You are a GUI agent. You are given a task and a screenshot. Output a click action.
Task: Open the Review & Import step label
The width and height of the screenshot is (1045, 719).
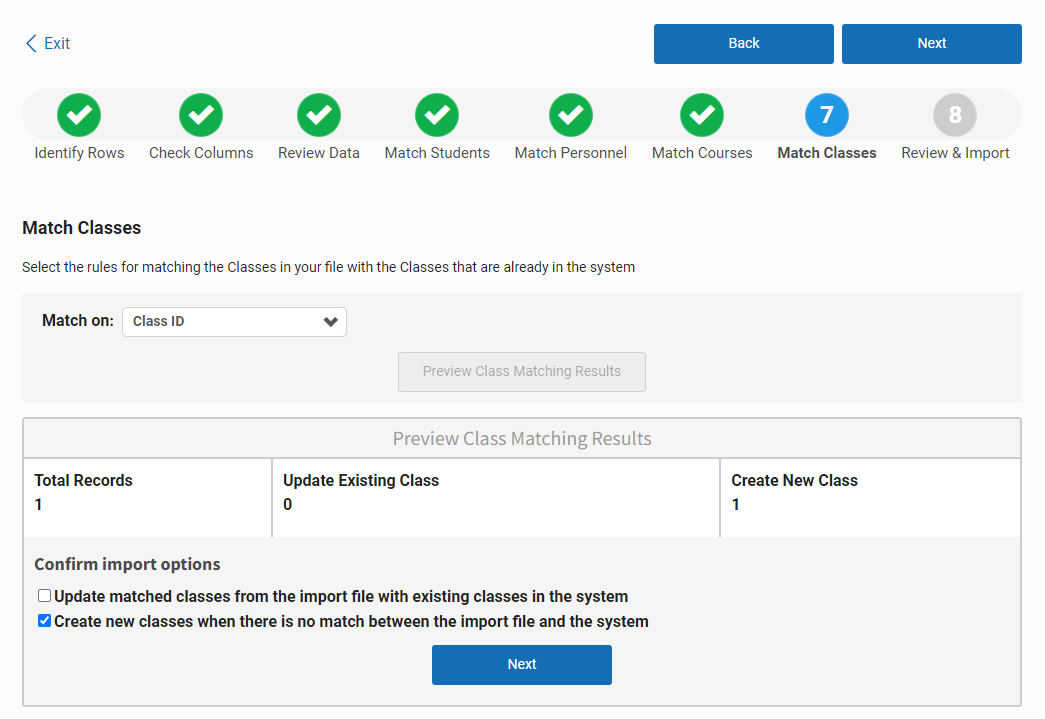955,153
